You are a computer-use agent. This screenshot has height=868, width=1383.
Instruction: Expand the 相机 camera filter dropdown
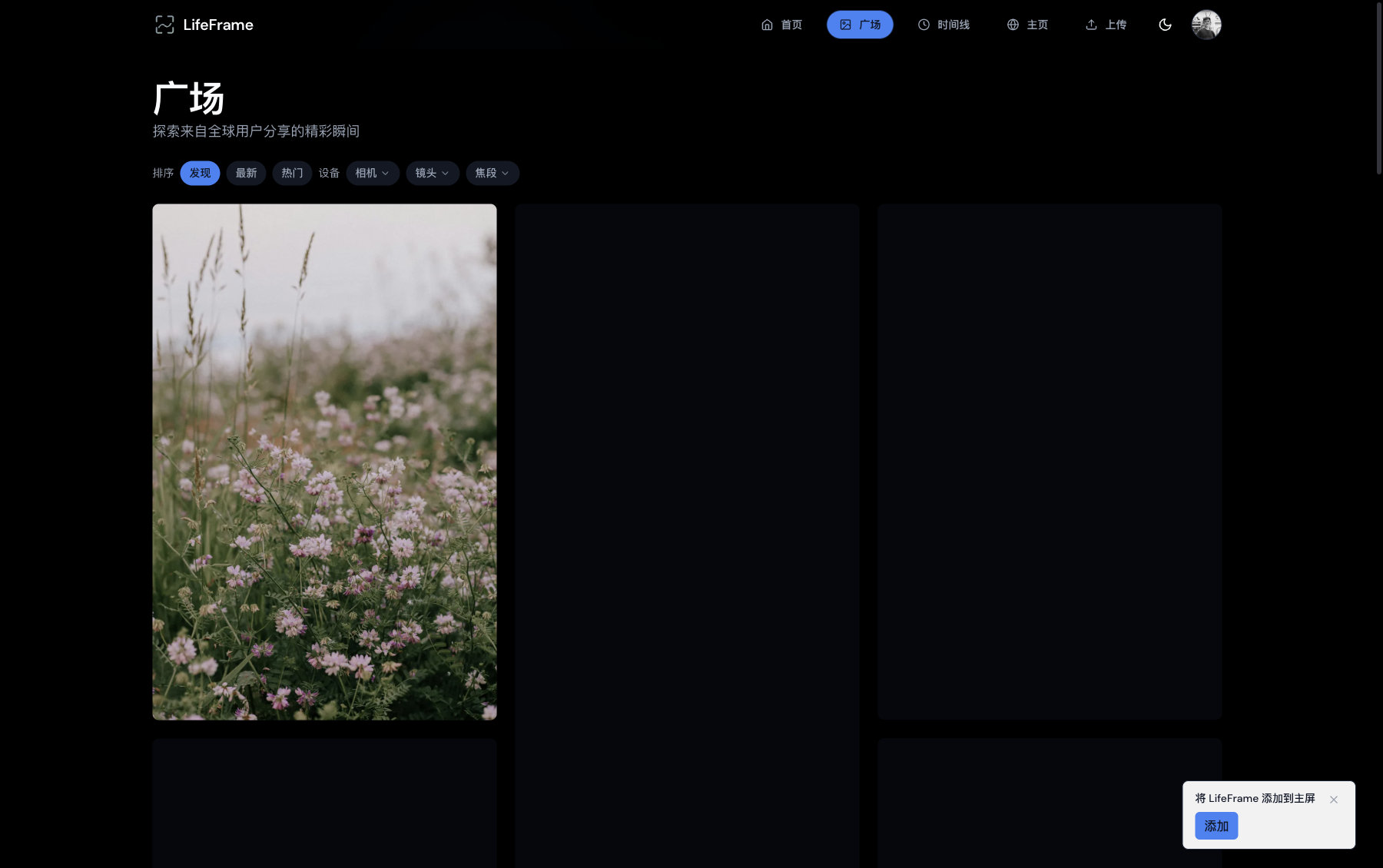pyautogui.click(x=373, y=173)
